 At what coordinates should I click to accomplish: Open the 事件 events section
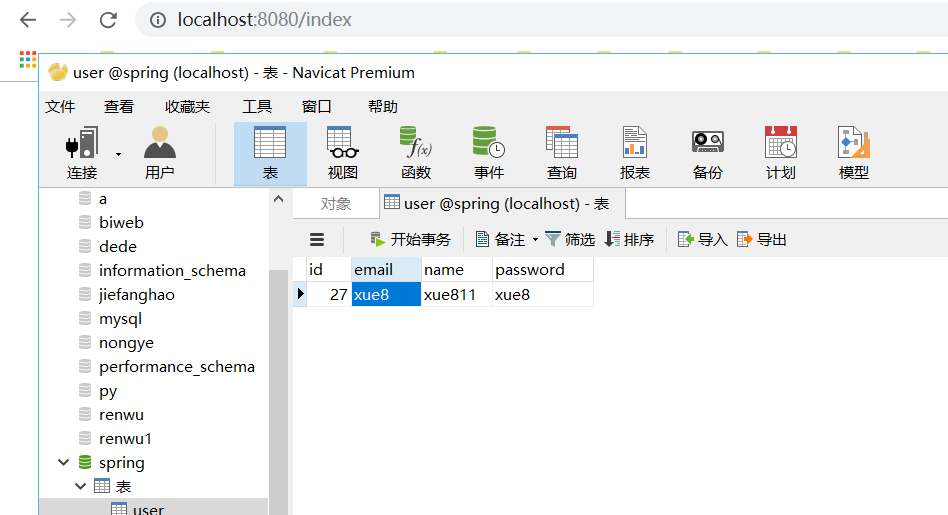pyautogui.click(x=489, y=154)
